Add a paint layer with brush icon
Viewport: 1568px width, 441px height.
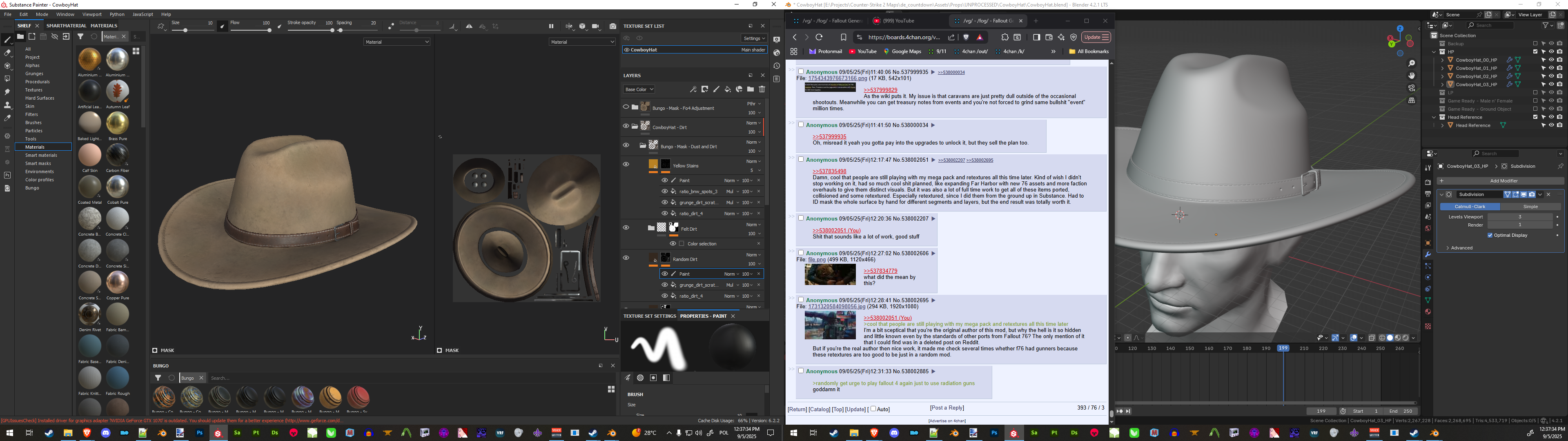(x=716, y=89)
